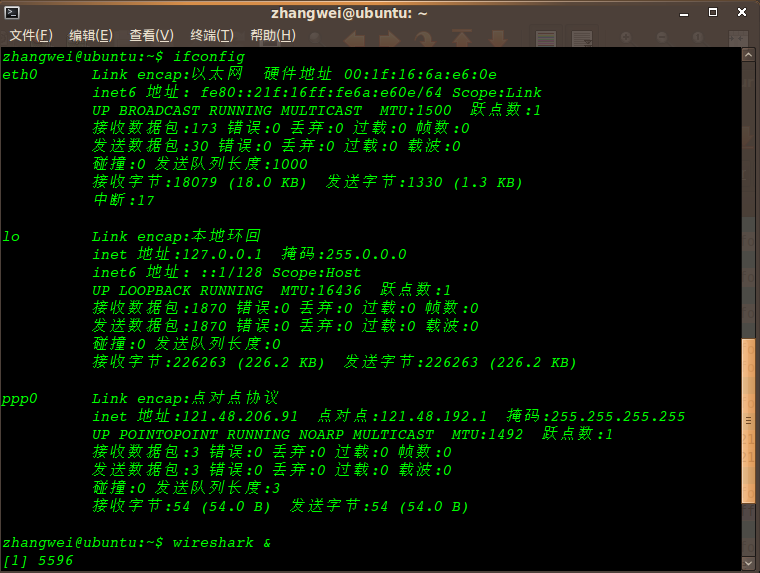Click 发送队列长度:3 on ppp0
Image resolution: width=760 pixels, height=573 pixels.
click(218, 488)
